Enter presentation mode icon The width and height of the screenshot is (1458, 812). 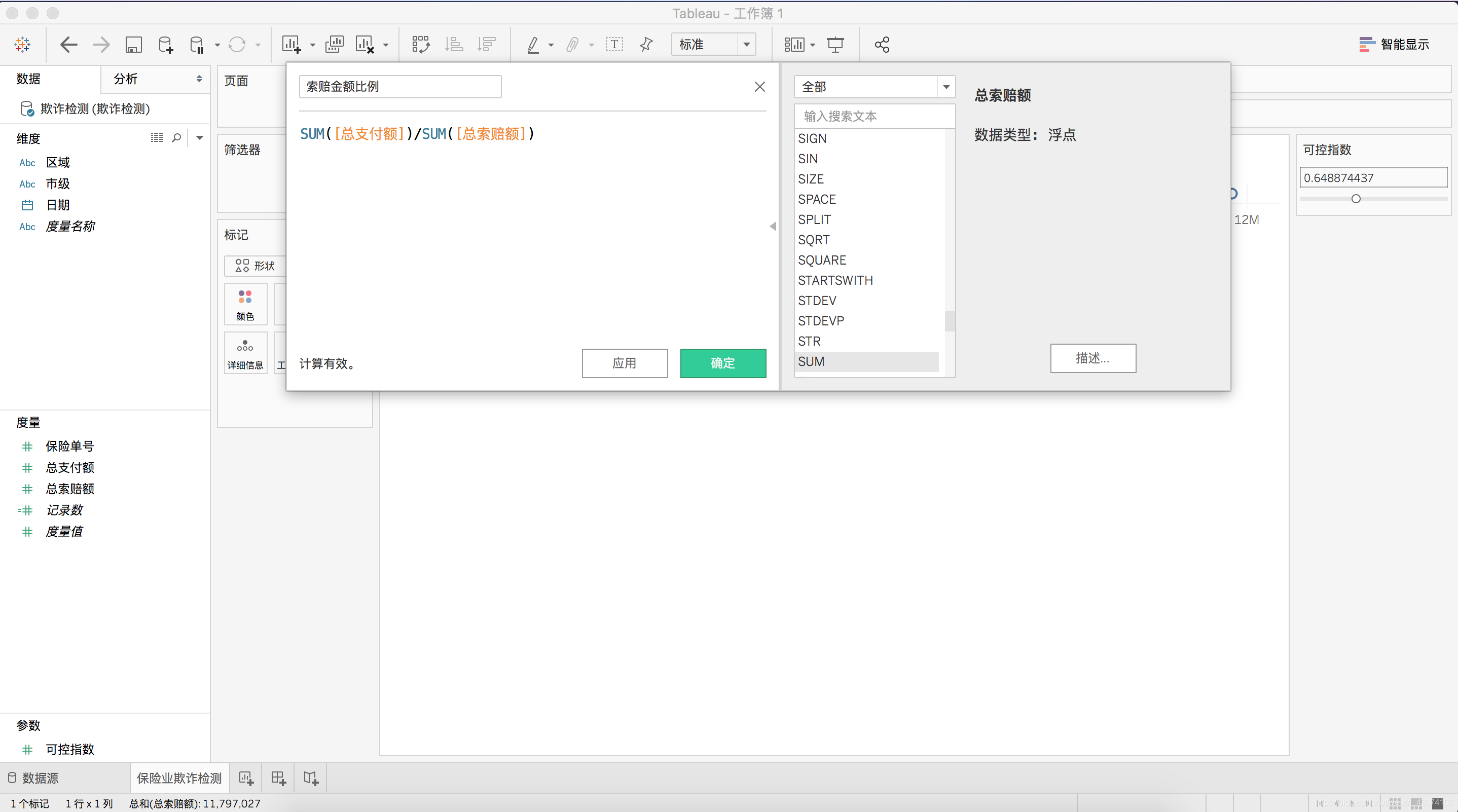[835, 44]
